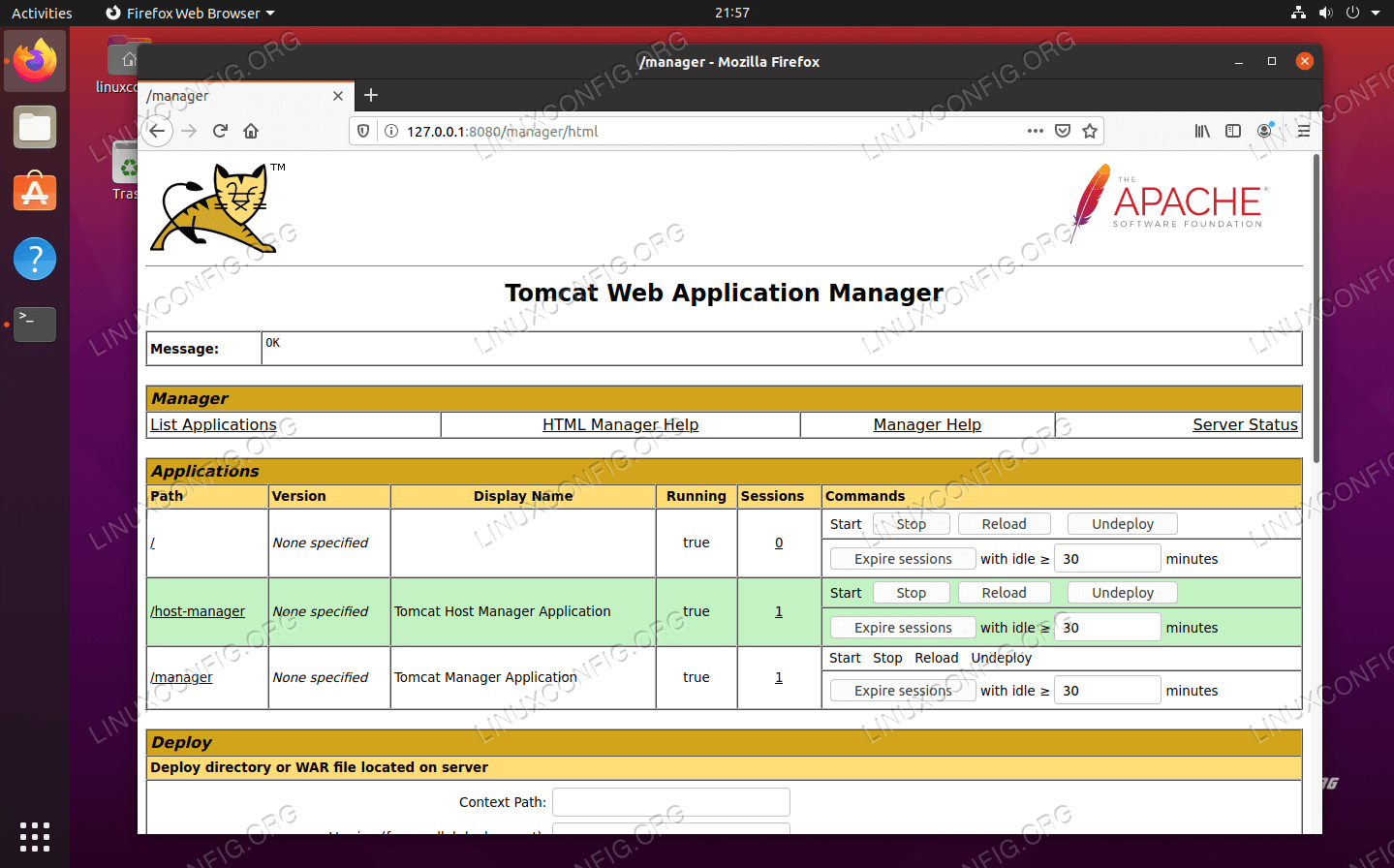This screenshot has height=868, width=1394.
Task: Click sessions count 1 for /manager
Action: coord(779,677)
